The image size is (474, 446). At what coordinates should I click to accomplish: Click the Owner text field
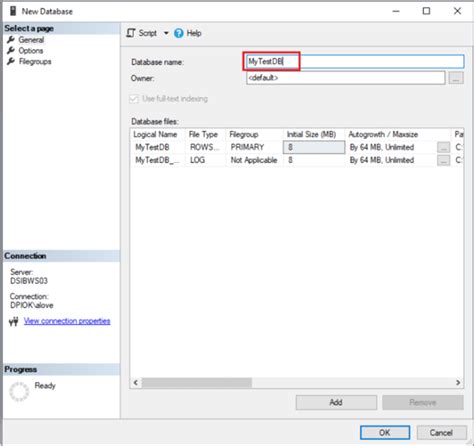tap(346, 78)
